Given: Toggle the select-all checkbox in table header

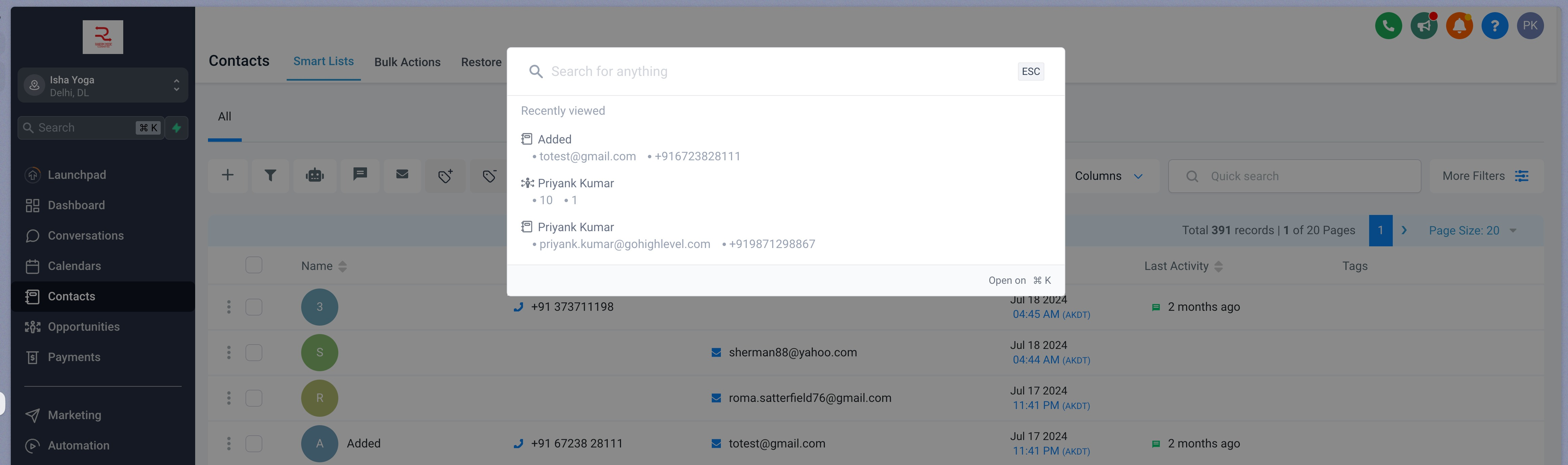Looking at the screenshot, I should pos(254,265).
